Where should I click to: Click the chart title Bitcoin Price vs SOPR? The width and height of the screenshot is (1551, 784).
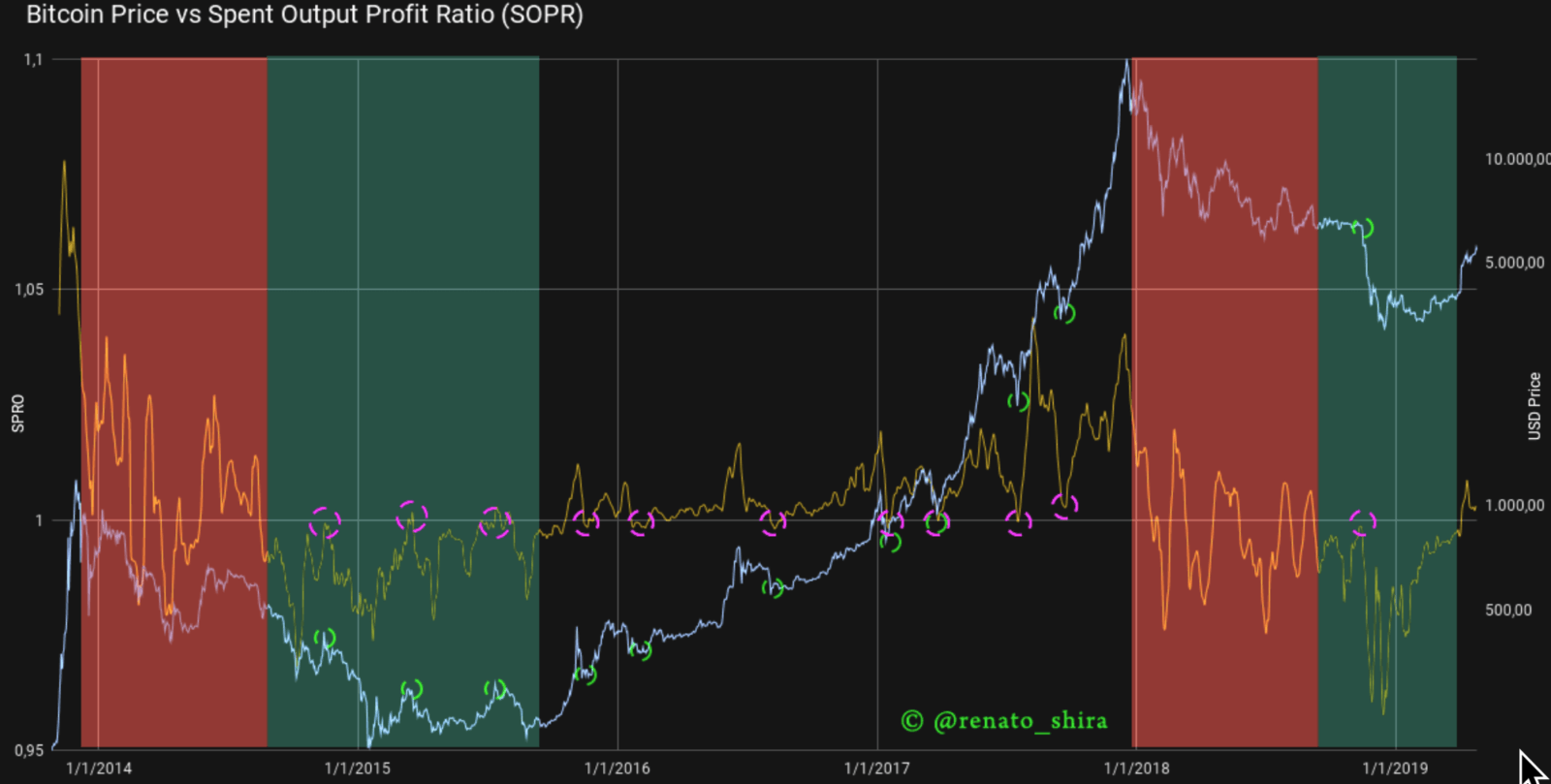304,16
